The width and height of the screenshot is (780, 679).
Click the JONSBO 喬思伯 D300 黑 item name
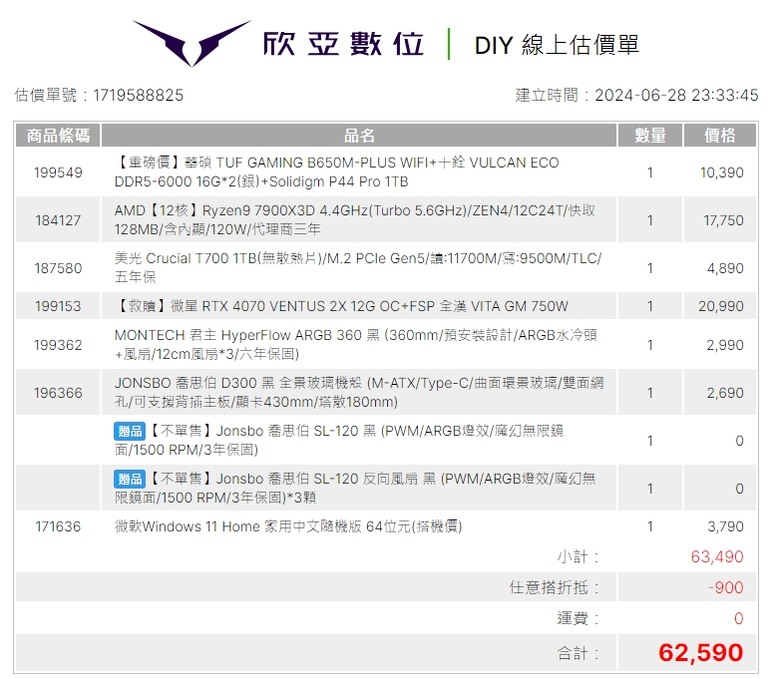[359, 392]
